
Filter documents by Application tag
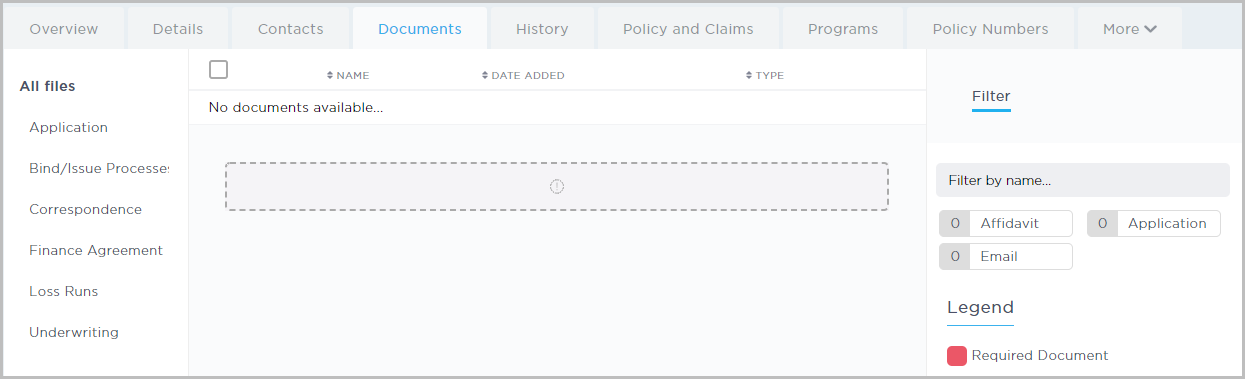click(1154, 223)
